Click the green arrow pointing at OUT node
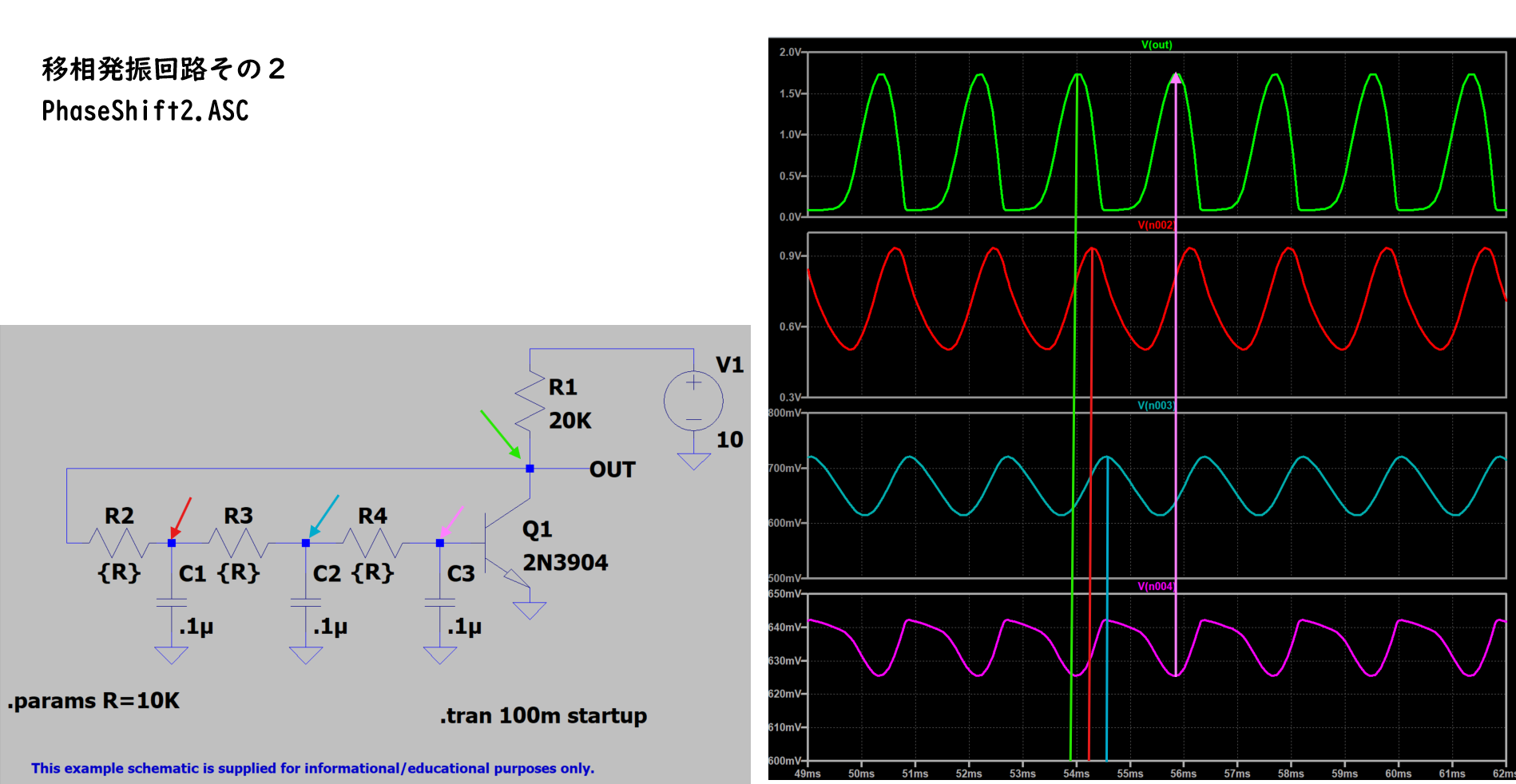Image resolution: width=1516 pixels, height=784 pixels. pos(500,434)
